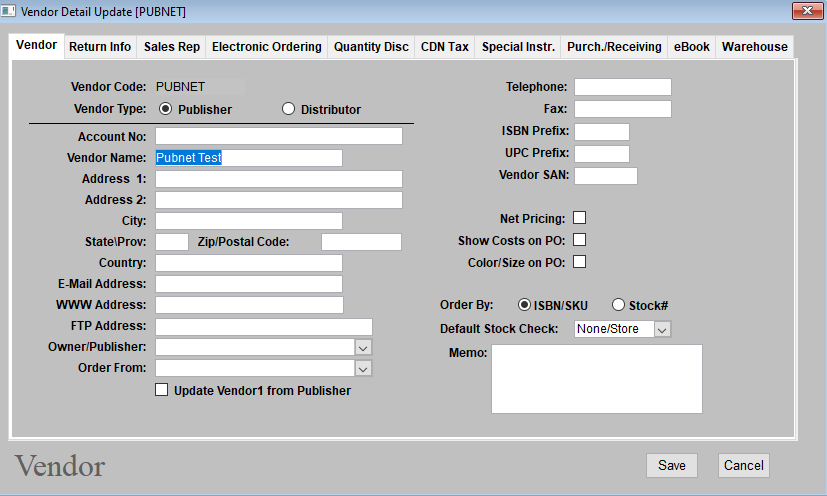827x496 pixels.
Task: Check the Color/Size on PO box
Action: [x=579, y=262]
